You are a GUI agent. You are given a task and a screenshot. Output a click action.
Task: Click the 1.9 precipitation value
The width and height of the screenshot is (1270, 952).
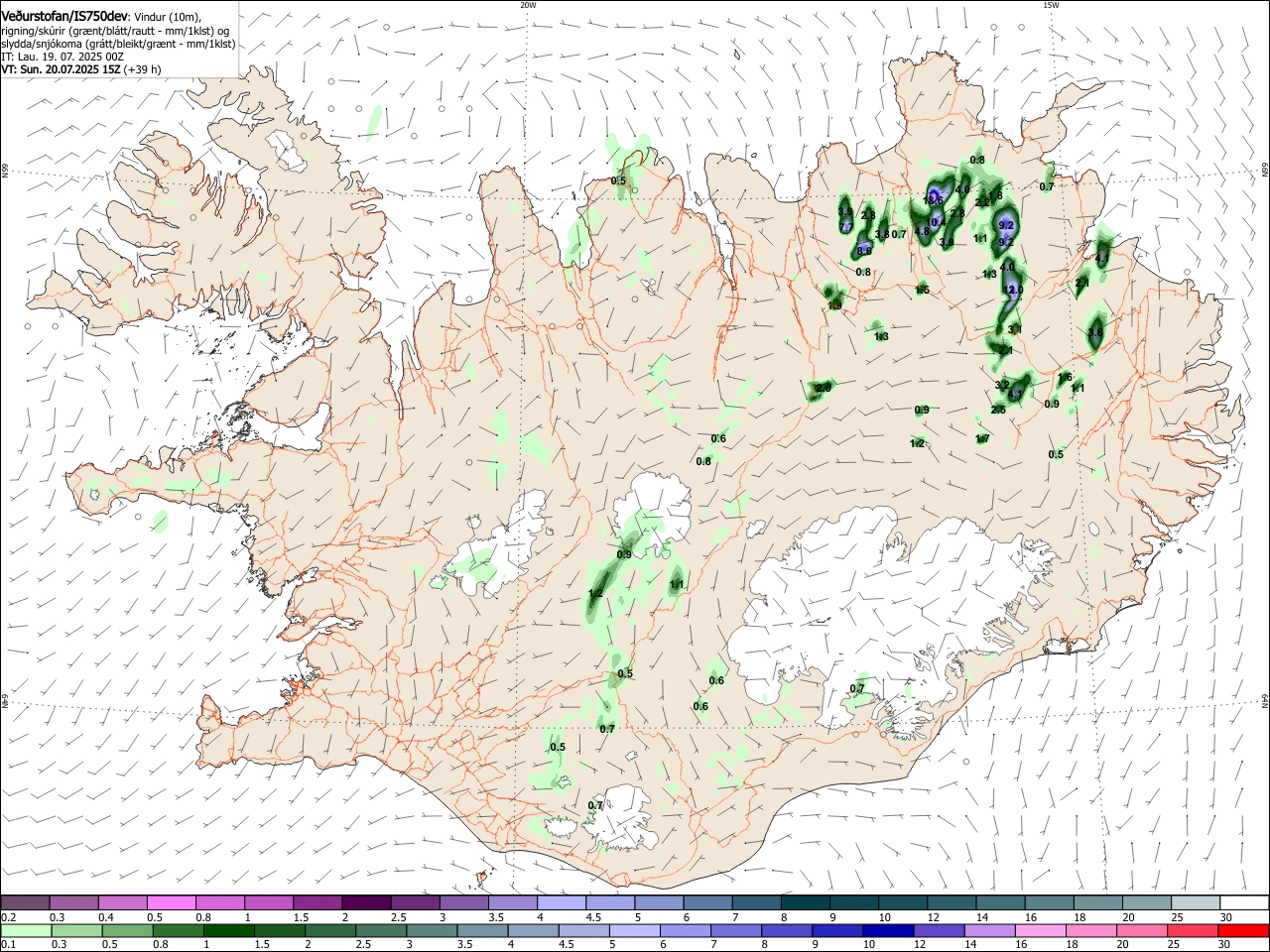point(834,305)
